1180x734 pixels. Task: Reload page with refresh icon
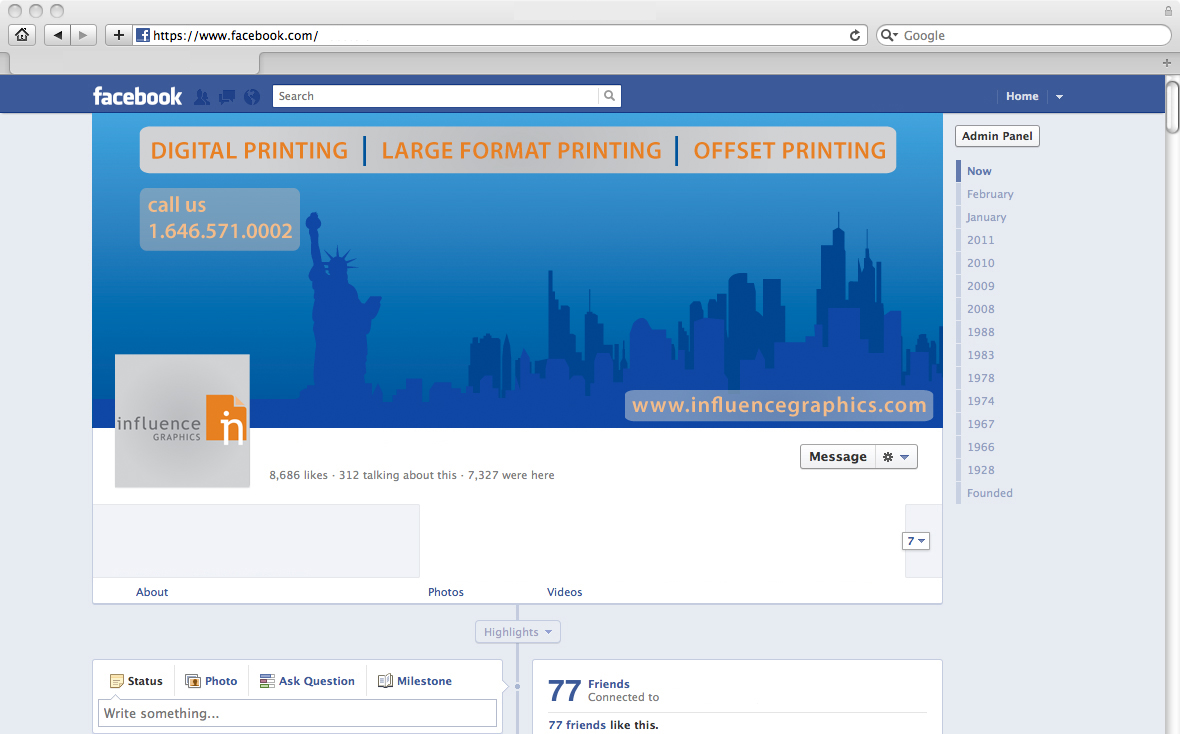point(854,35)
